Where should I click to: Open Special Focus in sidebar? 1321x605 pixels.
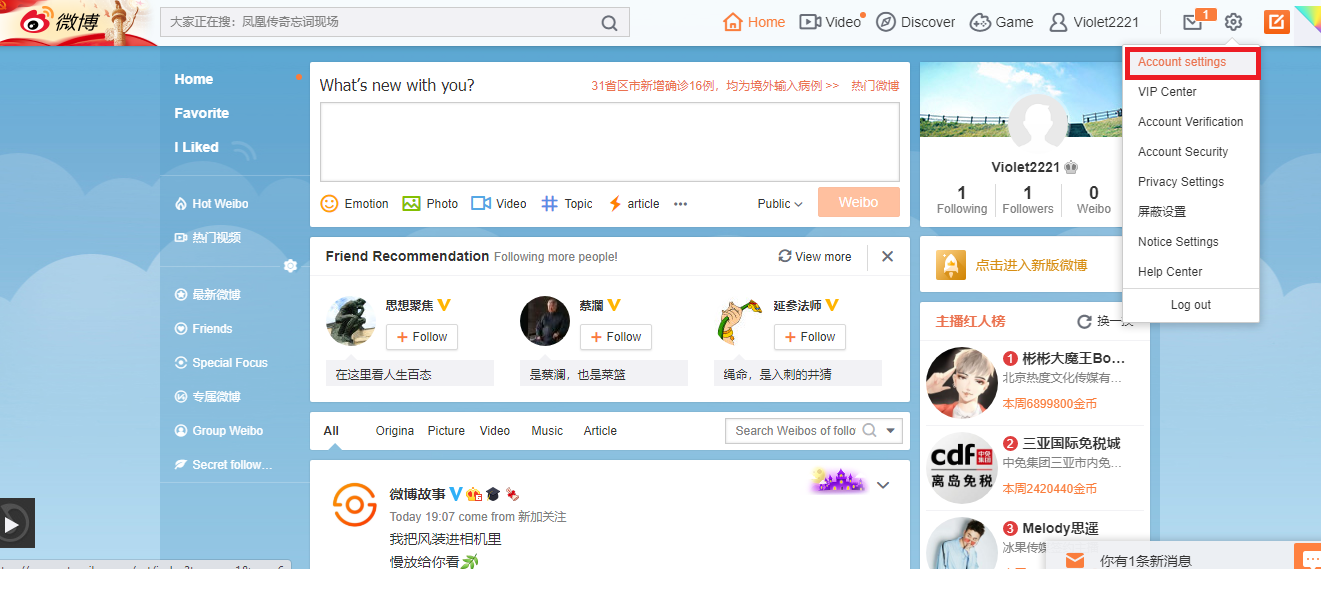pyautogui.click(x=221, y=362)
